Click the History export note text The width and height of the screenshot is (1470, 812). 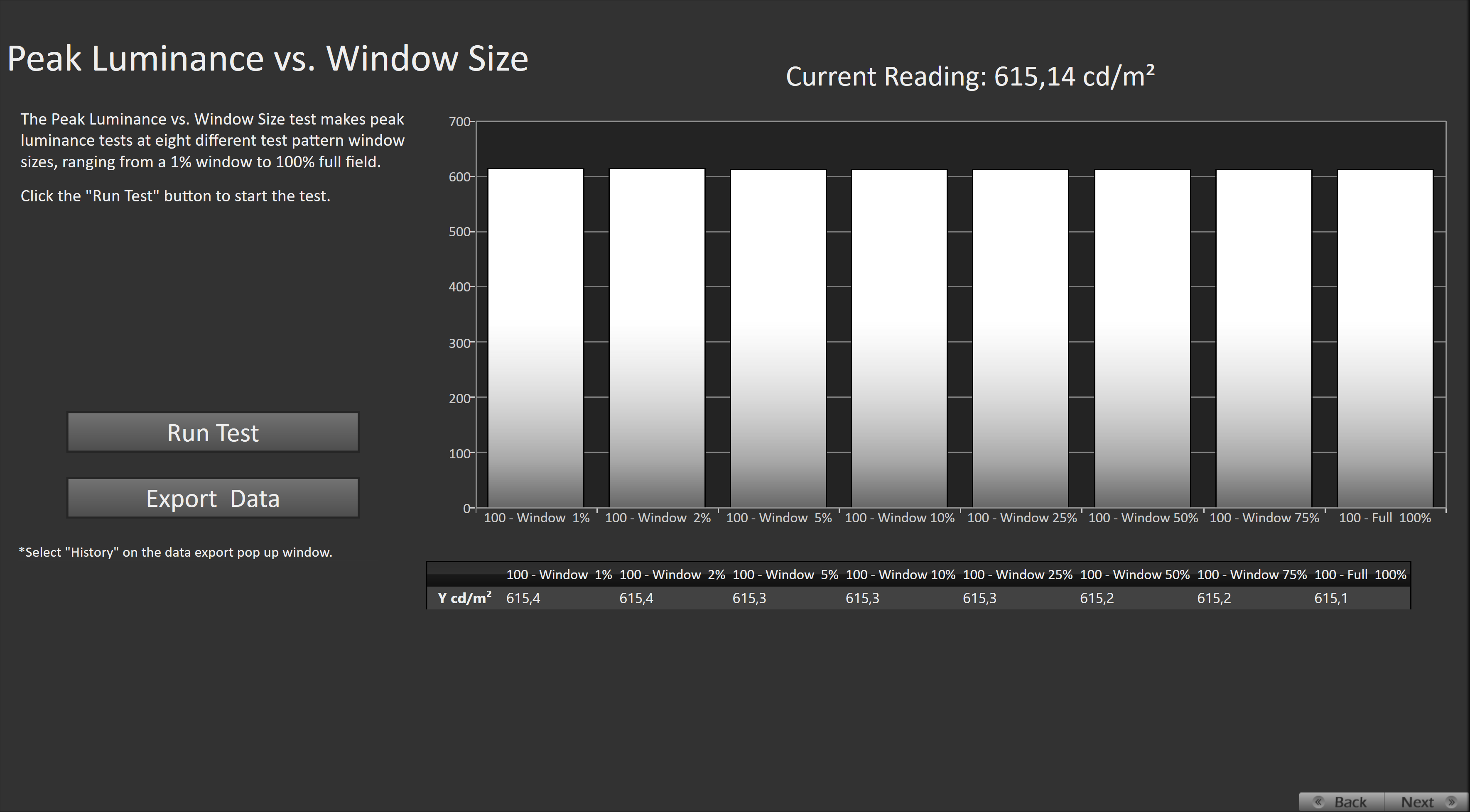pos(176,552)
